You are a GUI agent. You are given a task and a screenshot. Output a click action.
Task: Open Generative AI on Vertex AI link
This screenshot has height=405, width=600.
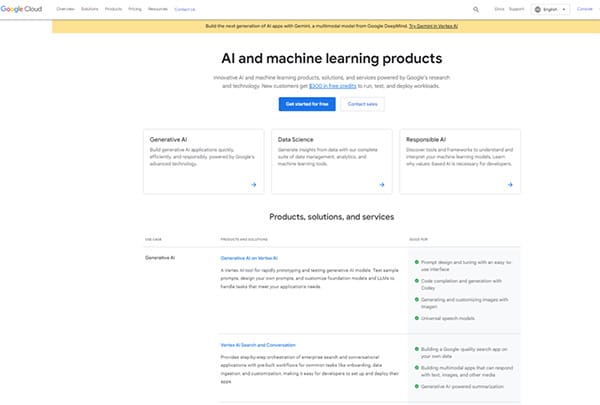[249, 258]
